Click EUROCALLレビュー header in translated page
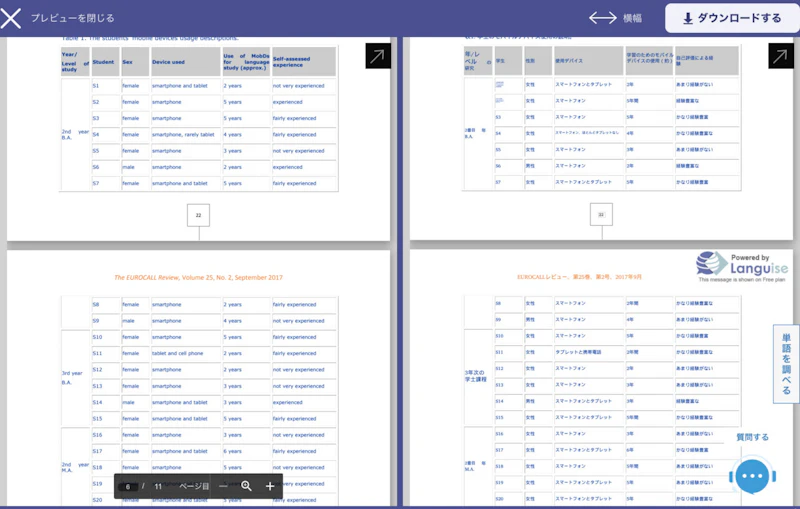Screen dimensions: 800x509 pyautogui.click(x=579, y=277)
